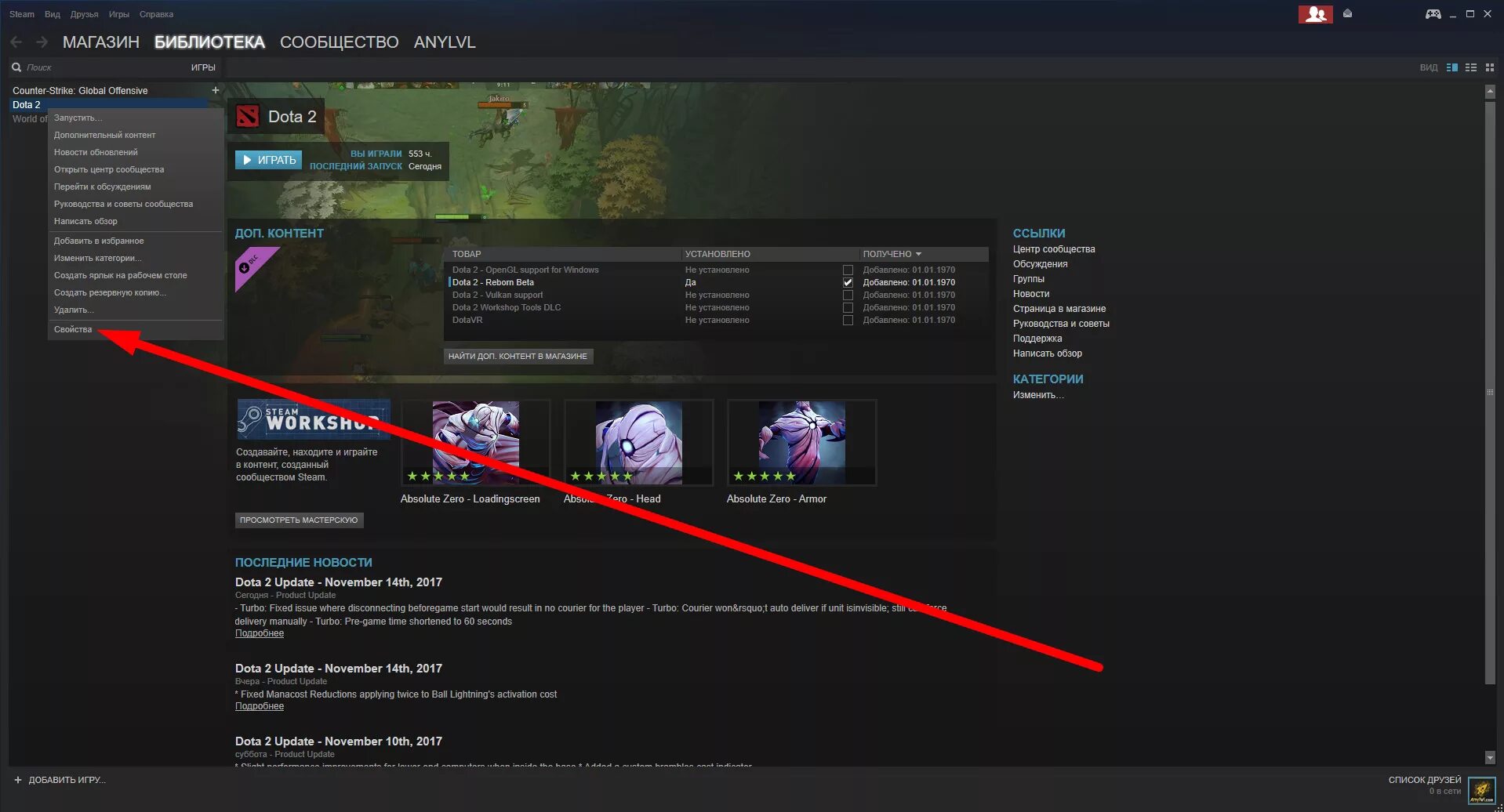Viewport: 1504px width, 812px height.
Task: Open the Справка menu
Action: click(x=157, y=14)
